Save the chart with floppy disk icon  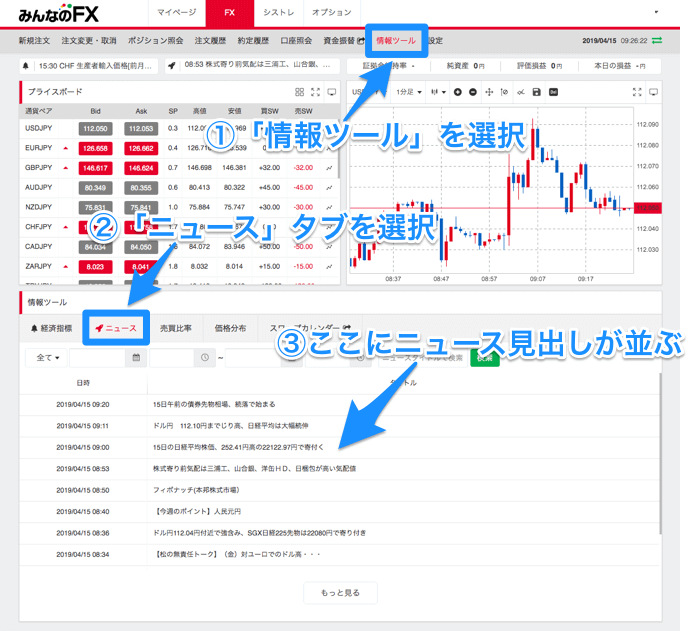[x=537, y=92]
